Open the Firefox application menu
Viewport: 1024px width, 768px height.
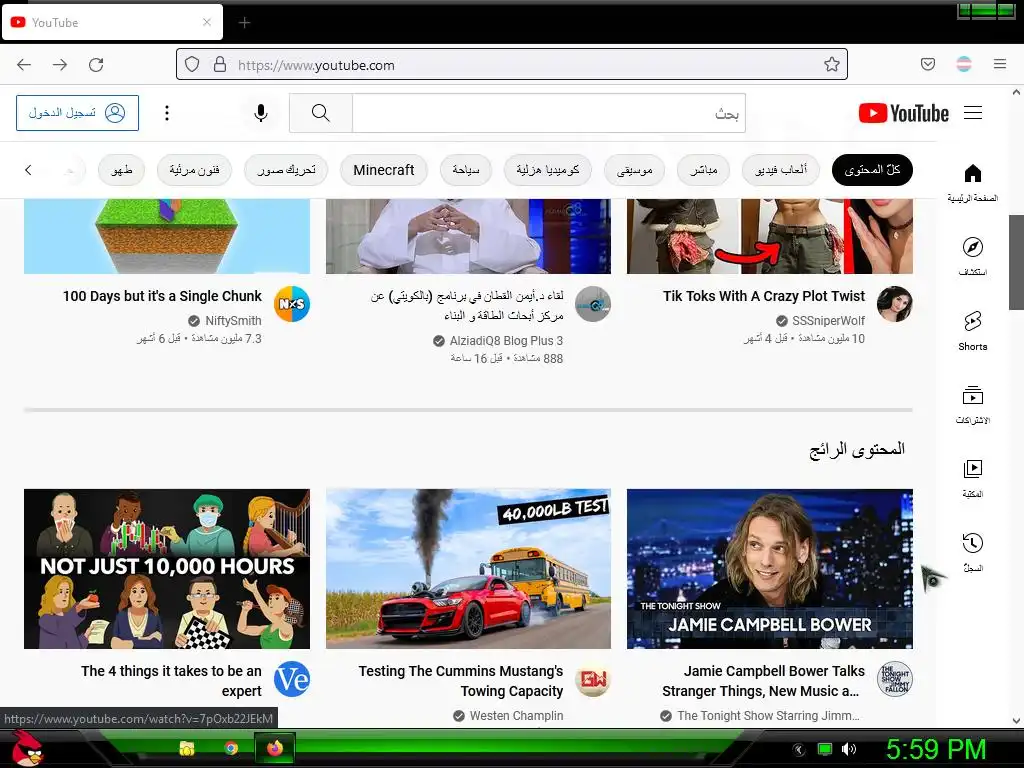click(x=1000, y=64)
